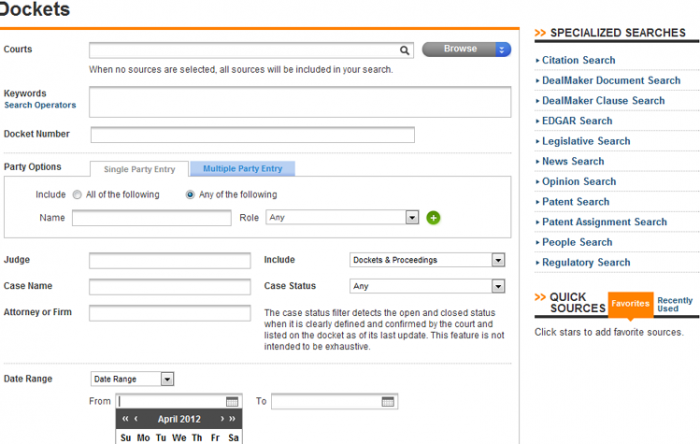
Task: Go to previous month in calendar
Action: pos(136,419)
